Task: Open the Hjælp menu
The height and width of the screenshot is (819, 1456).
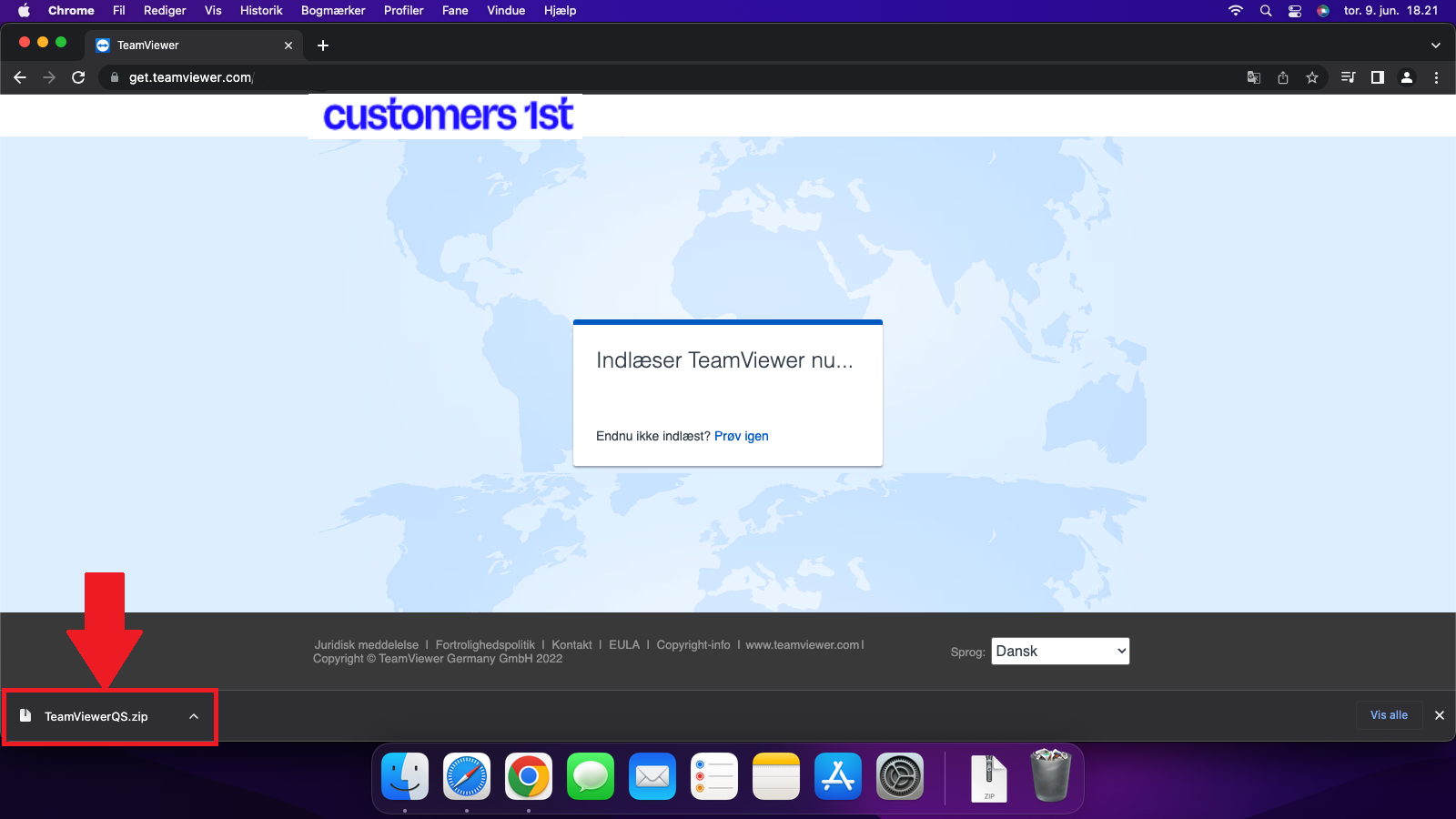Action: tap(560, 11)
